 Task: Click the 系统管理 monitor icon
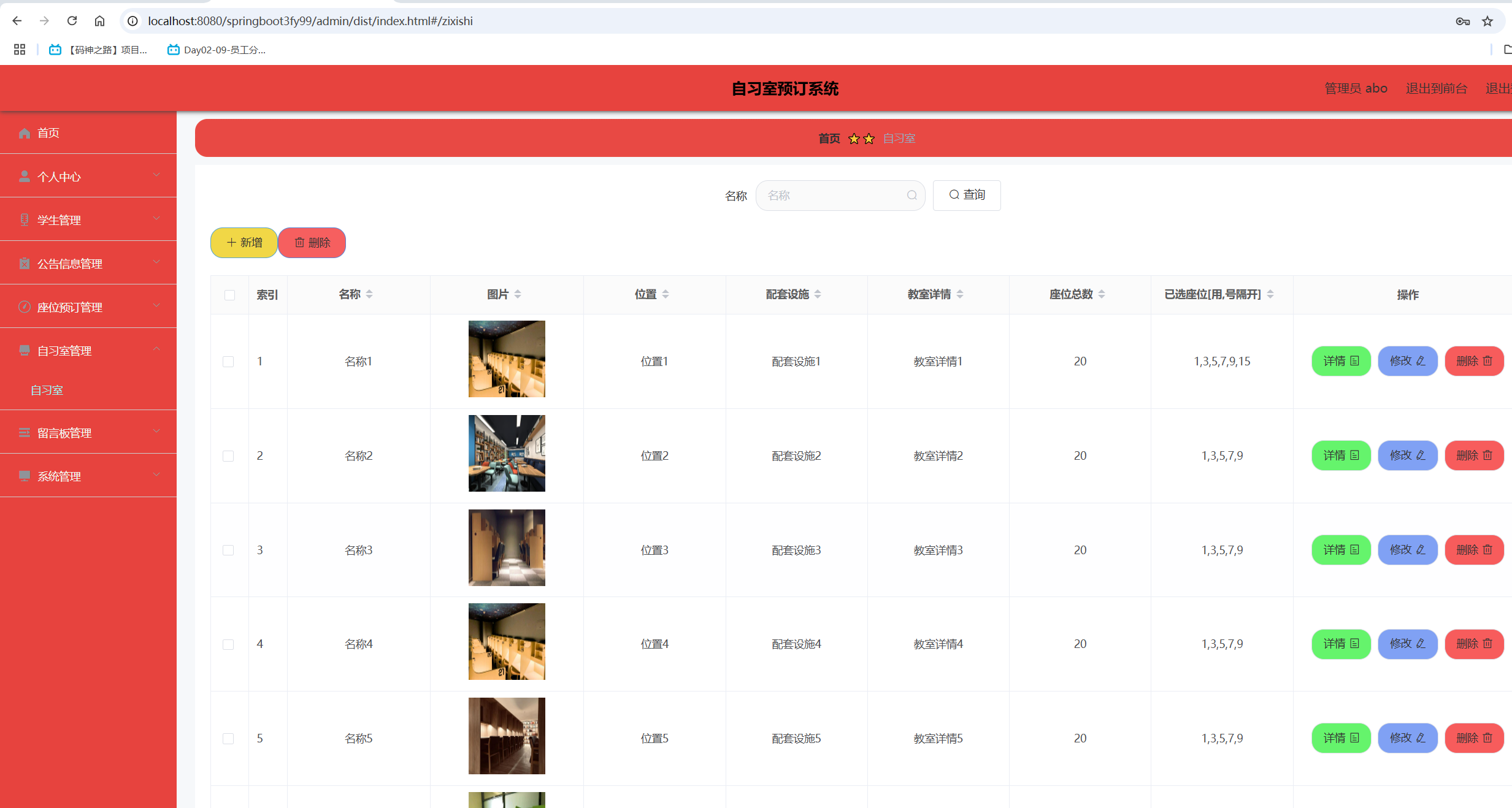(x=25, y=476)
